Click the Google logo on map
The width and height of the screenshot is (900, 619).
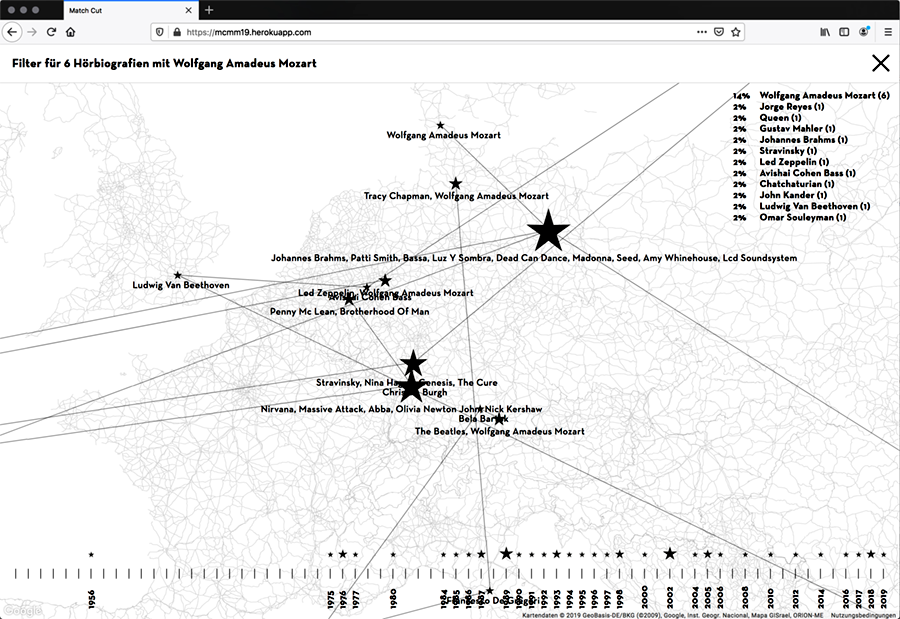click(22, 610)
